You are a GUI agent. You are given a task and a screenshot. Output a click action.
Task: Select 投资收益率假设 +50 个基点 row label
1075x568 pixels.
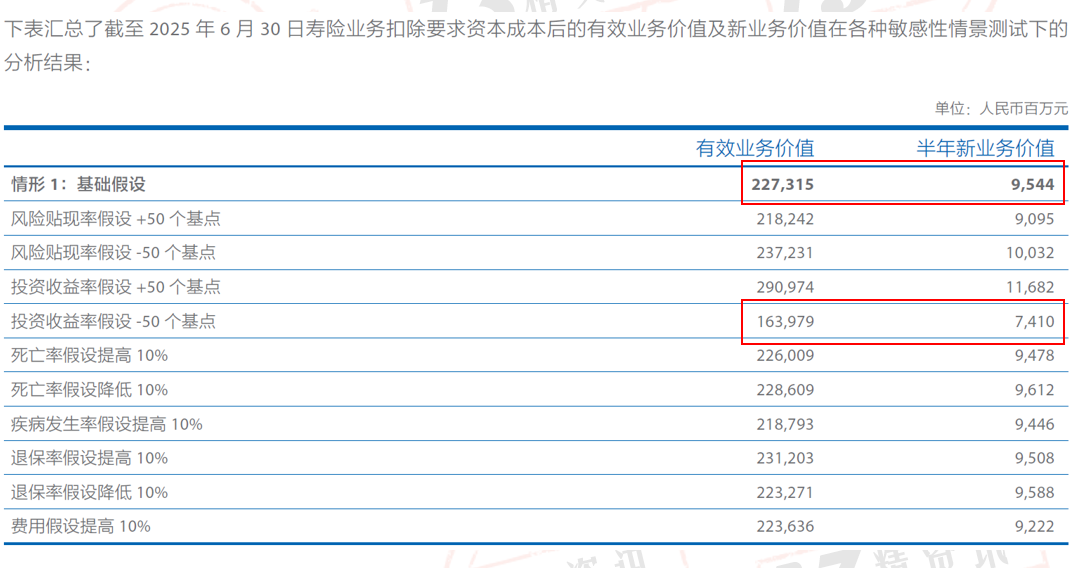click(x=115, y=287)
